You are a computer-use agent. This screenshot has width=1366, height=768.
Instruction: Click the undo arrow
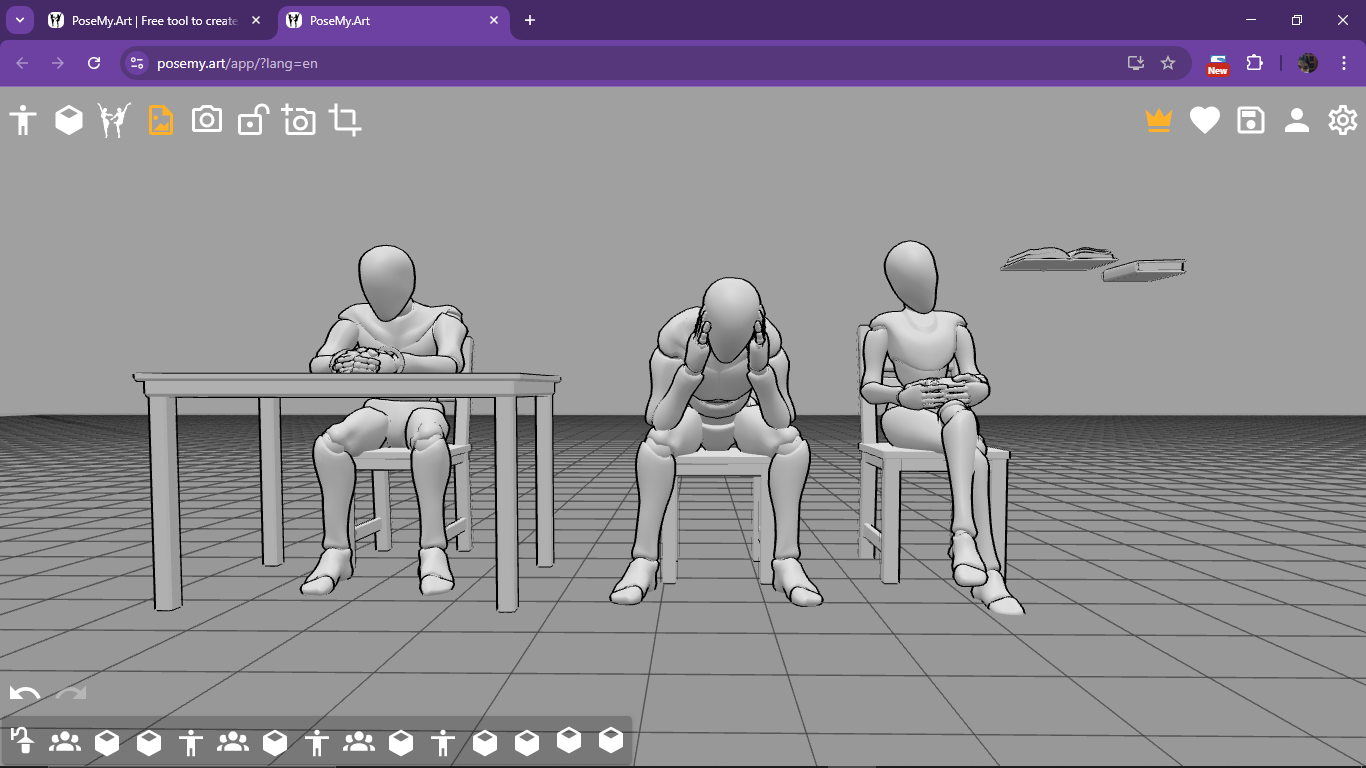(x=25, y=694)
